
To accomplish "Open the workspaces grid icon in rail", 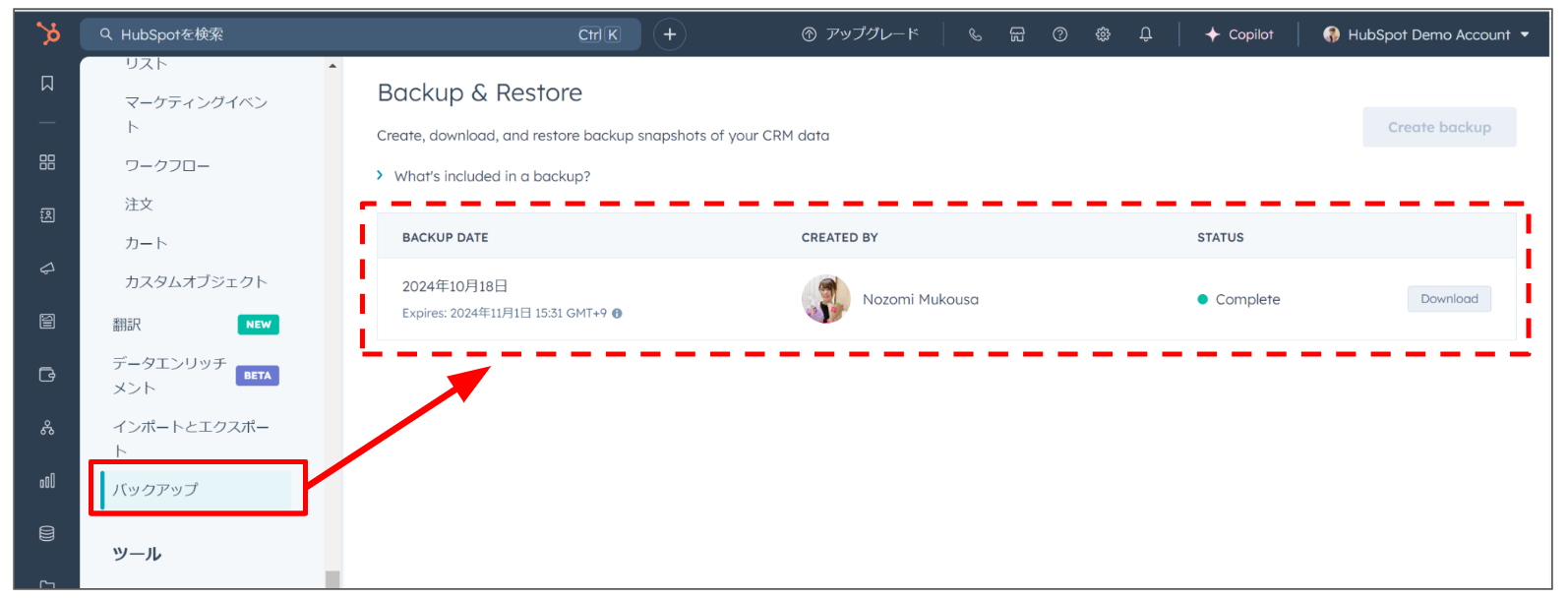I will tap(47, 162).
